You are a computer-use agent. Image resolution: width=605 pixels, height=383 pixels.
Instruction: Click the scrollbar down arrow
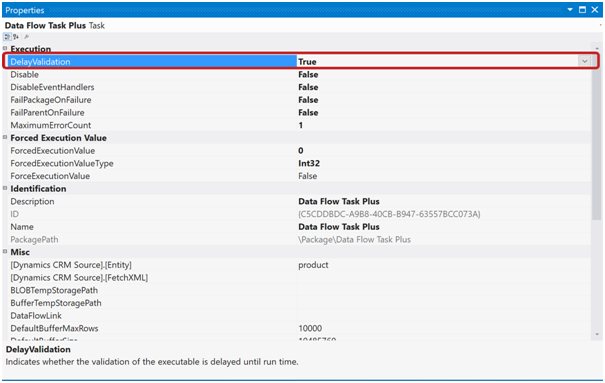coord(597,334)
